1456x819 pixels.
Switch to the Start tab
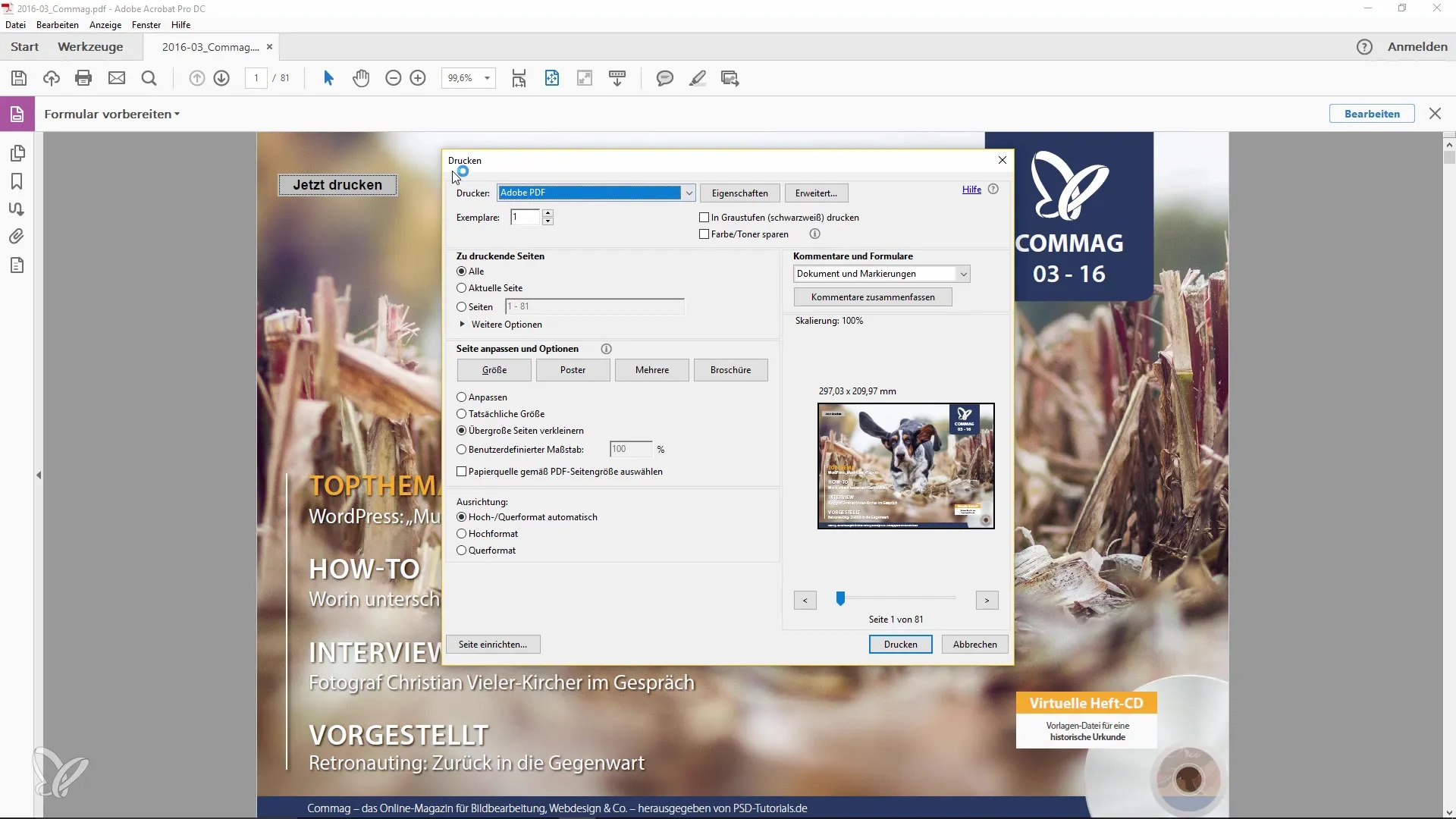pos(25,47)
